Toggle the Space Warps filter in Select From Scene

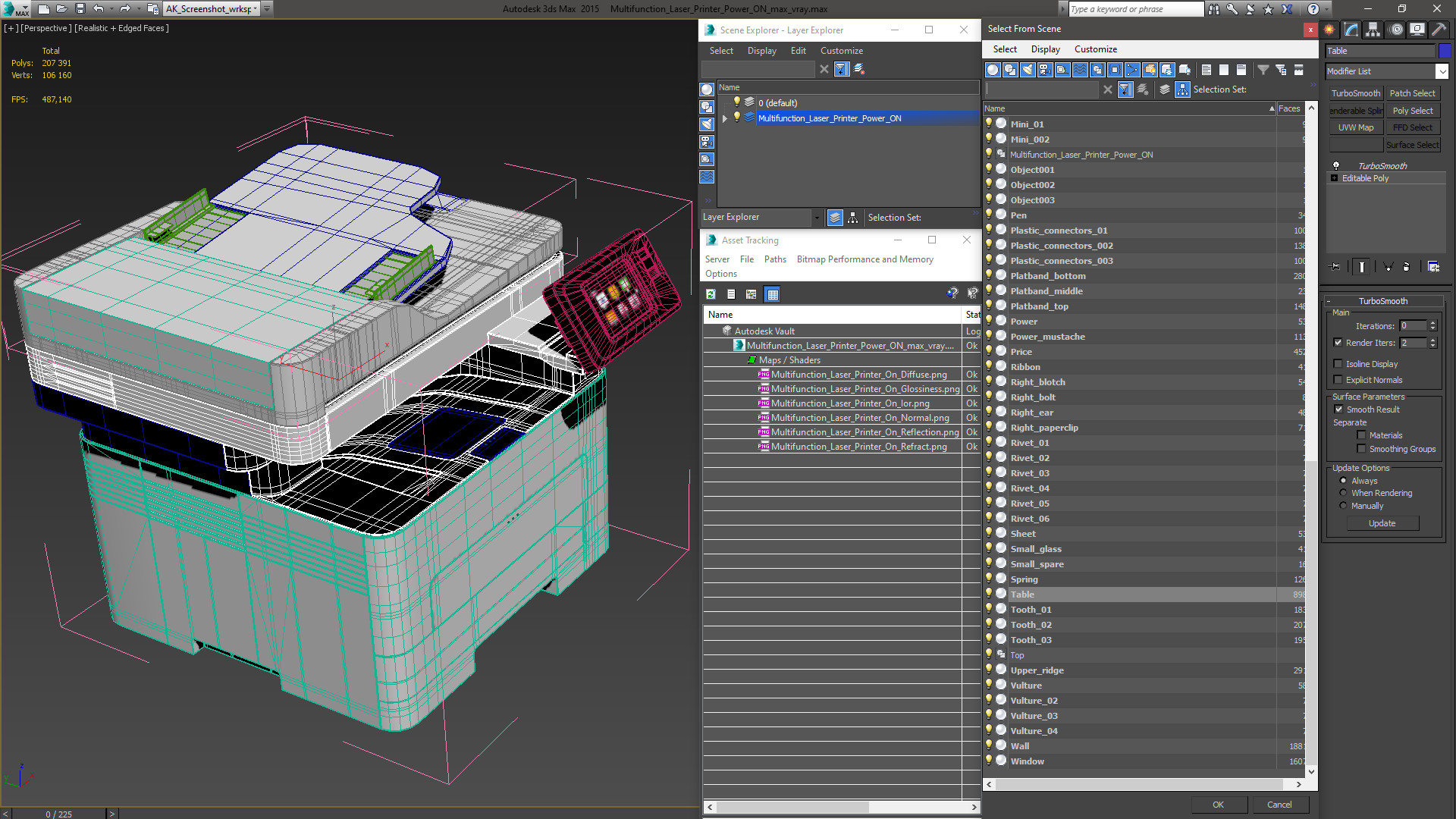[x=1080, y=70]
